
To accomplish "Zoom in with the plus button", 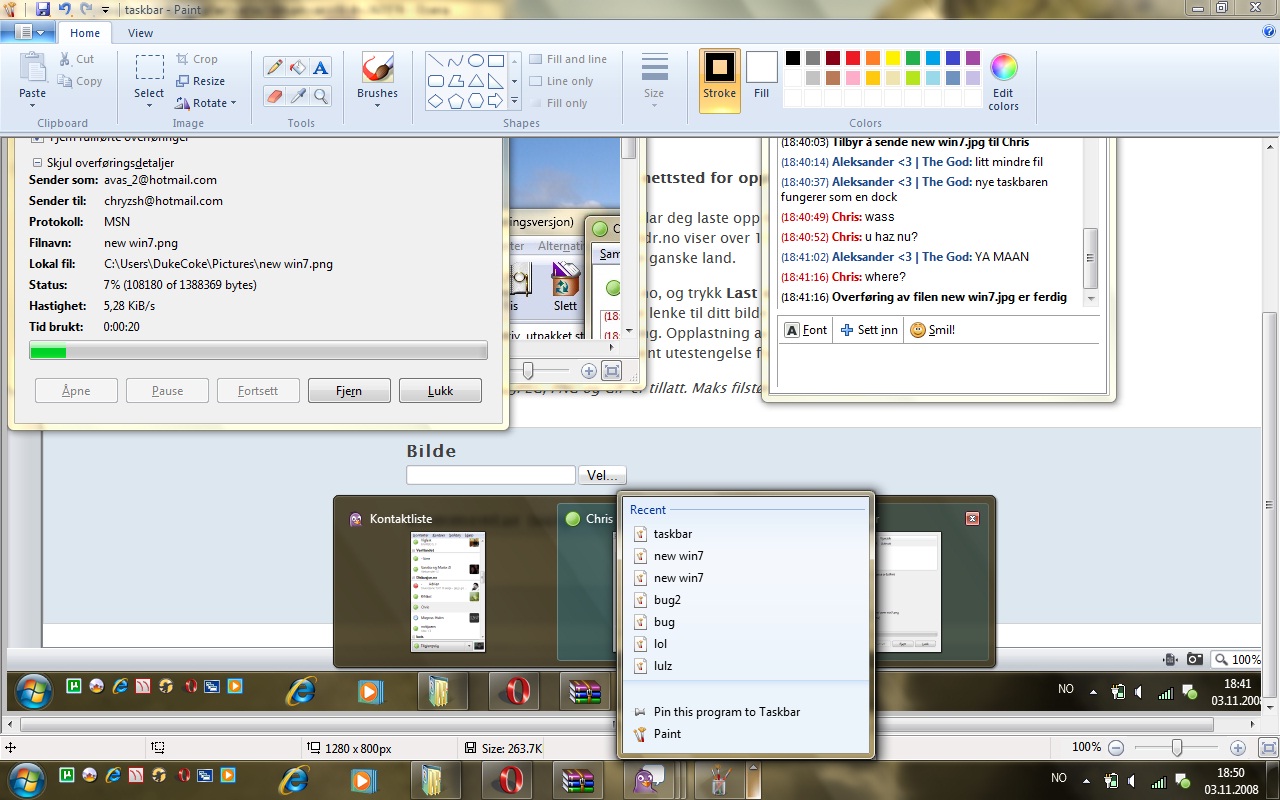I will [1237, 747].
